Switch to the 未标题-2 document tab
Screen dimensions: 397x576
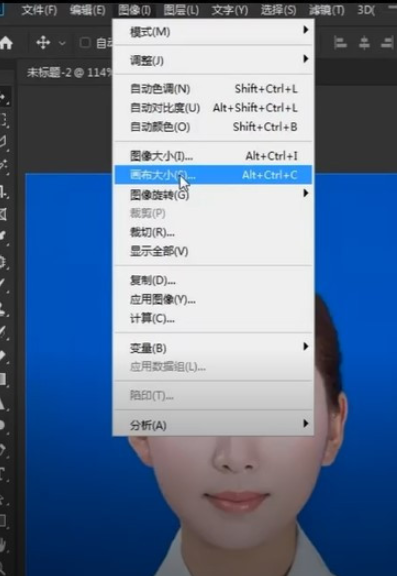(x=69, y=72)
